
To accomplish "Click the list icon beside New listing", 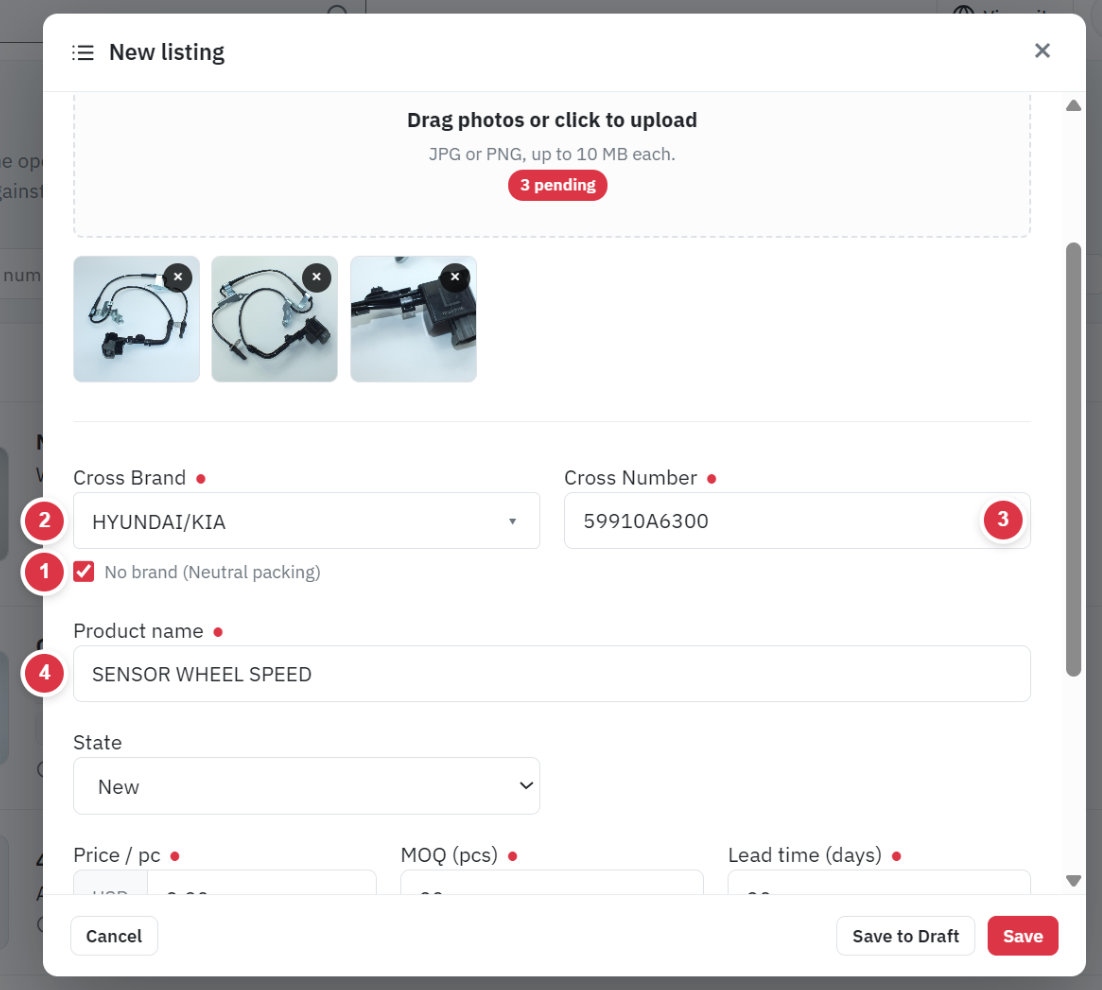I will (83, 53).
